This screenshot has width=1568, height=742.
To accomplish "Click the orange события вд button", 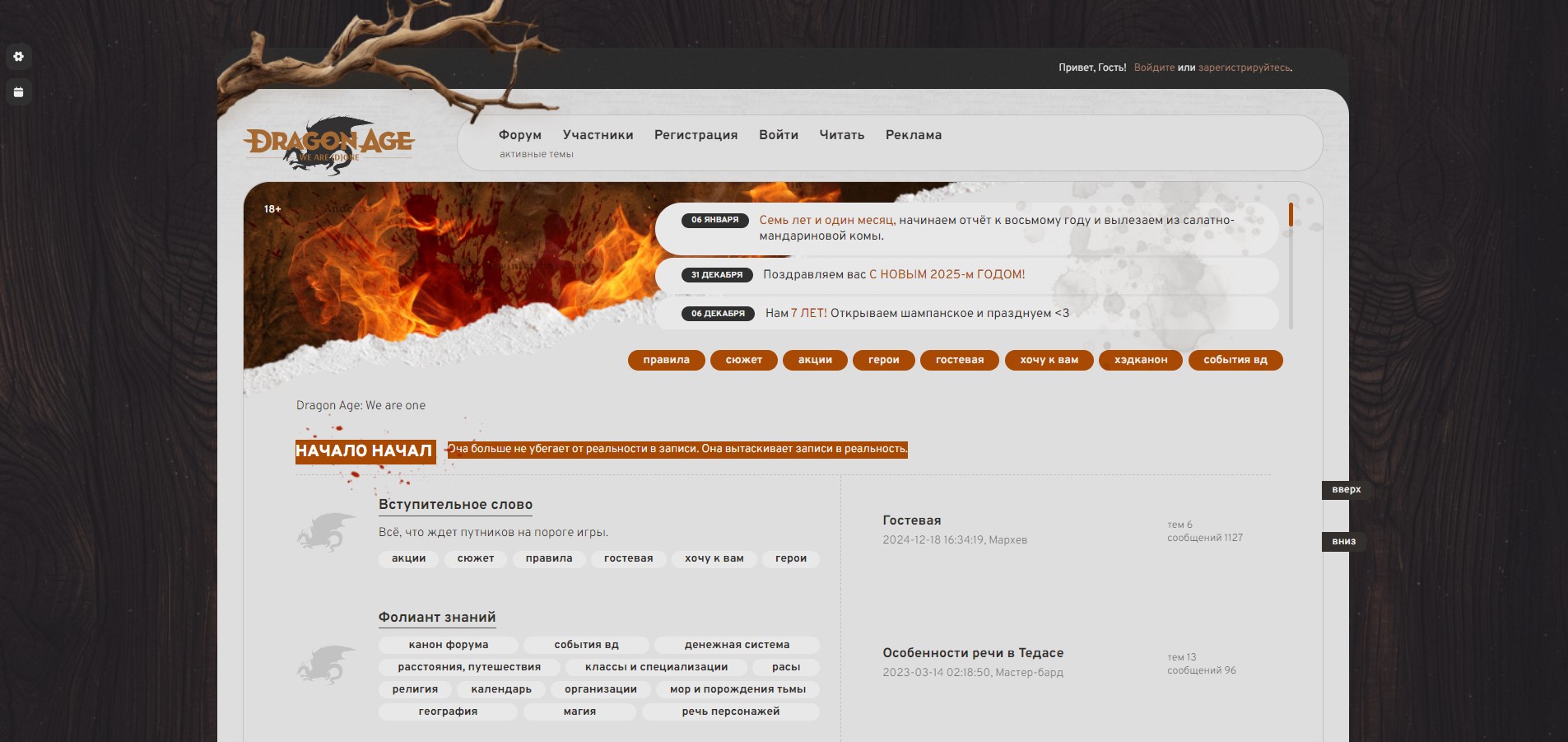I will click(1235, 360).
